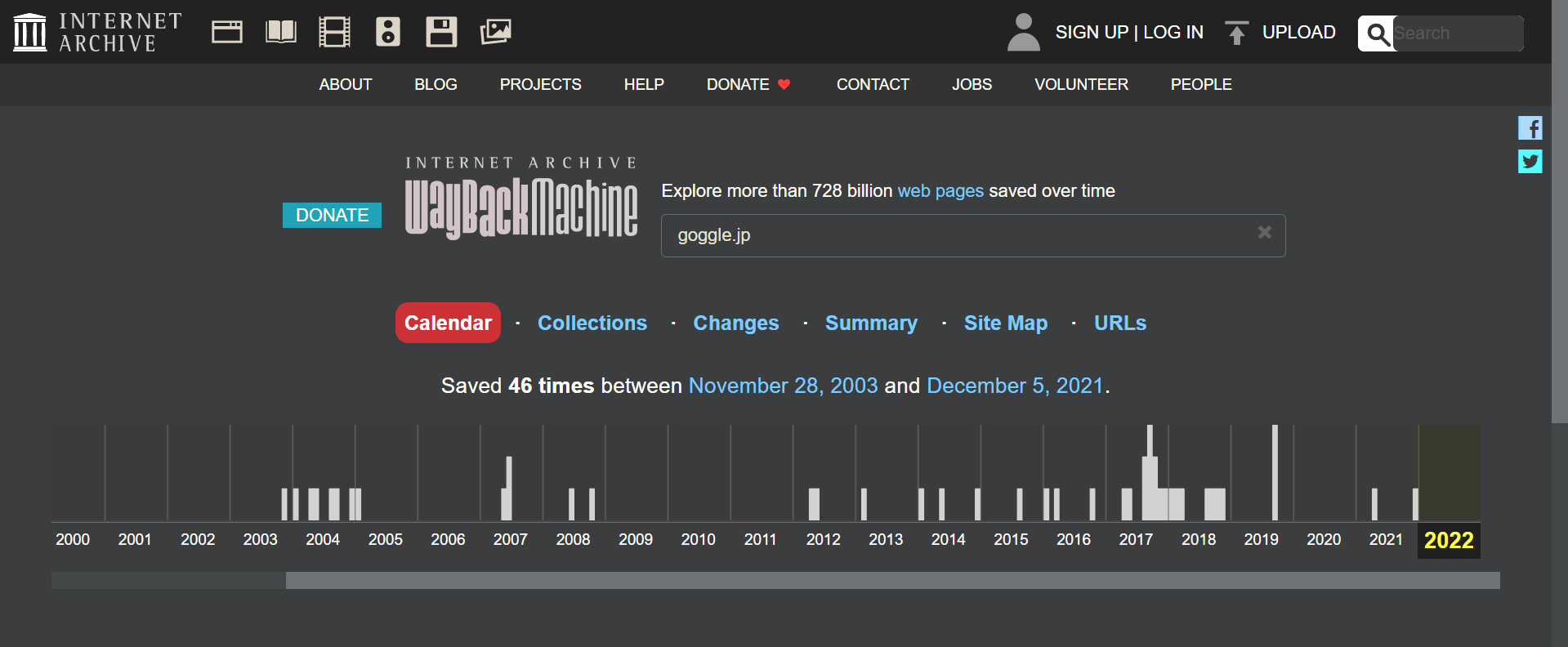Viewport: 1568px width, 647px height.
Task: Open the Changes view
Action: tap(735, 323)
